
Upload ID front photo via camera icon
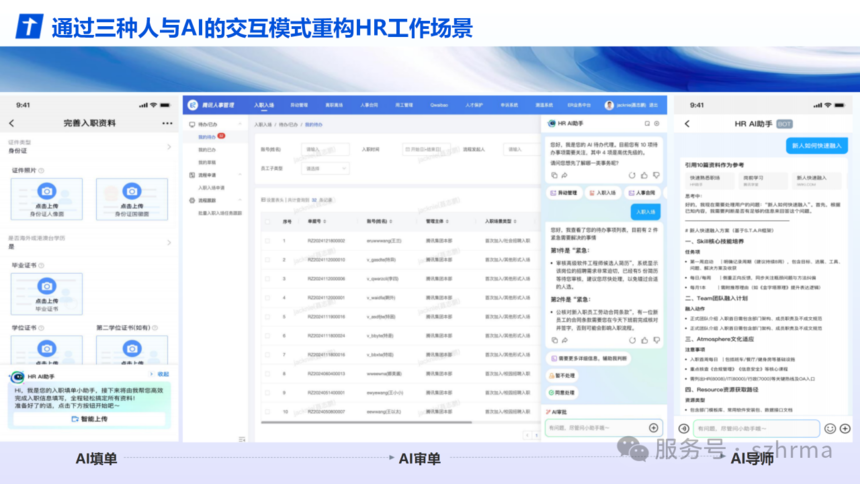pos(46,190)
